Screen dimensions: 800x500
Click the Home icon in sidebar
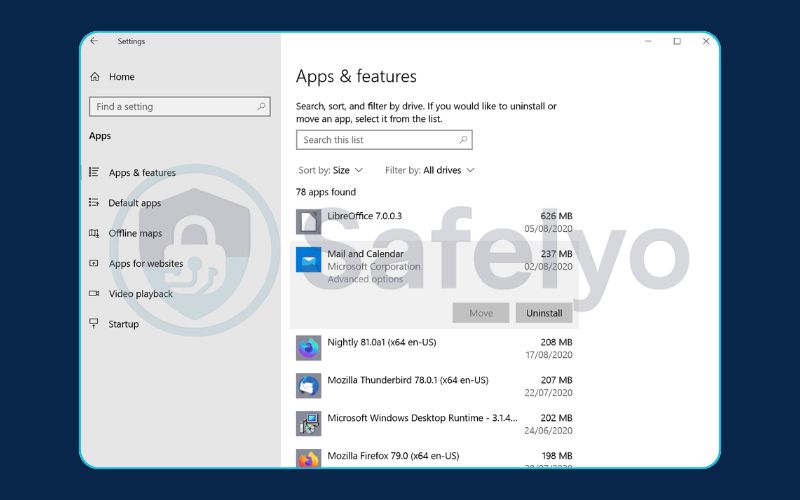coord(95,77)
